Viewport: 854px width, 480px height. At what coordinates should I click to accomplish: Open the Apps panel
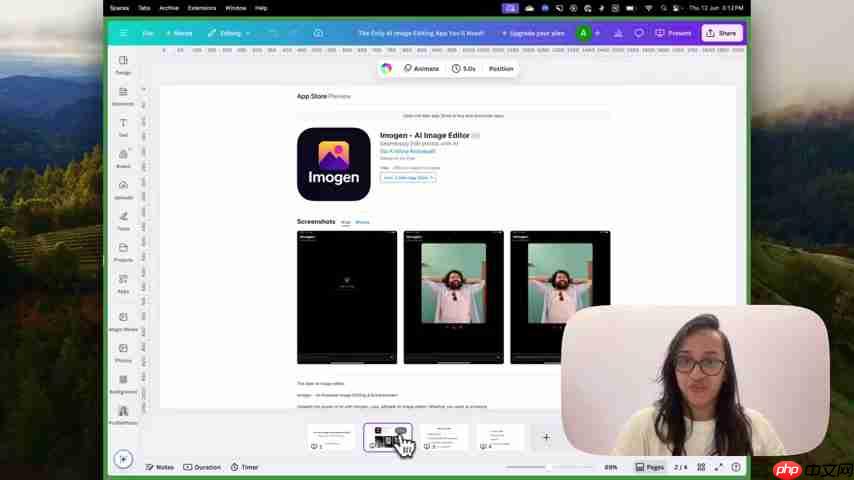123,283
